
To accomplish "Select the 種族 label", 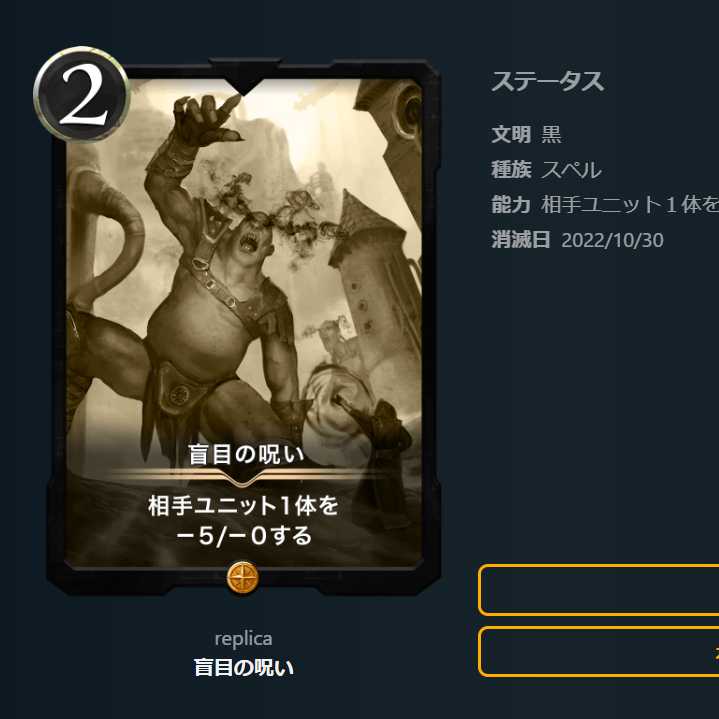I will (x=511, y=170).
